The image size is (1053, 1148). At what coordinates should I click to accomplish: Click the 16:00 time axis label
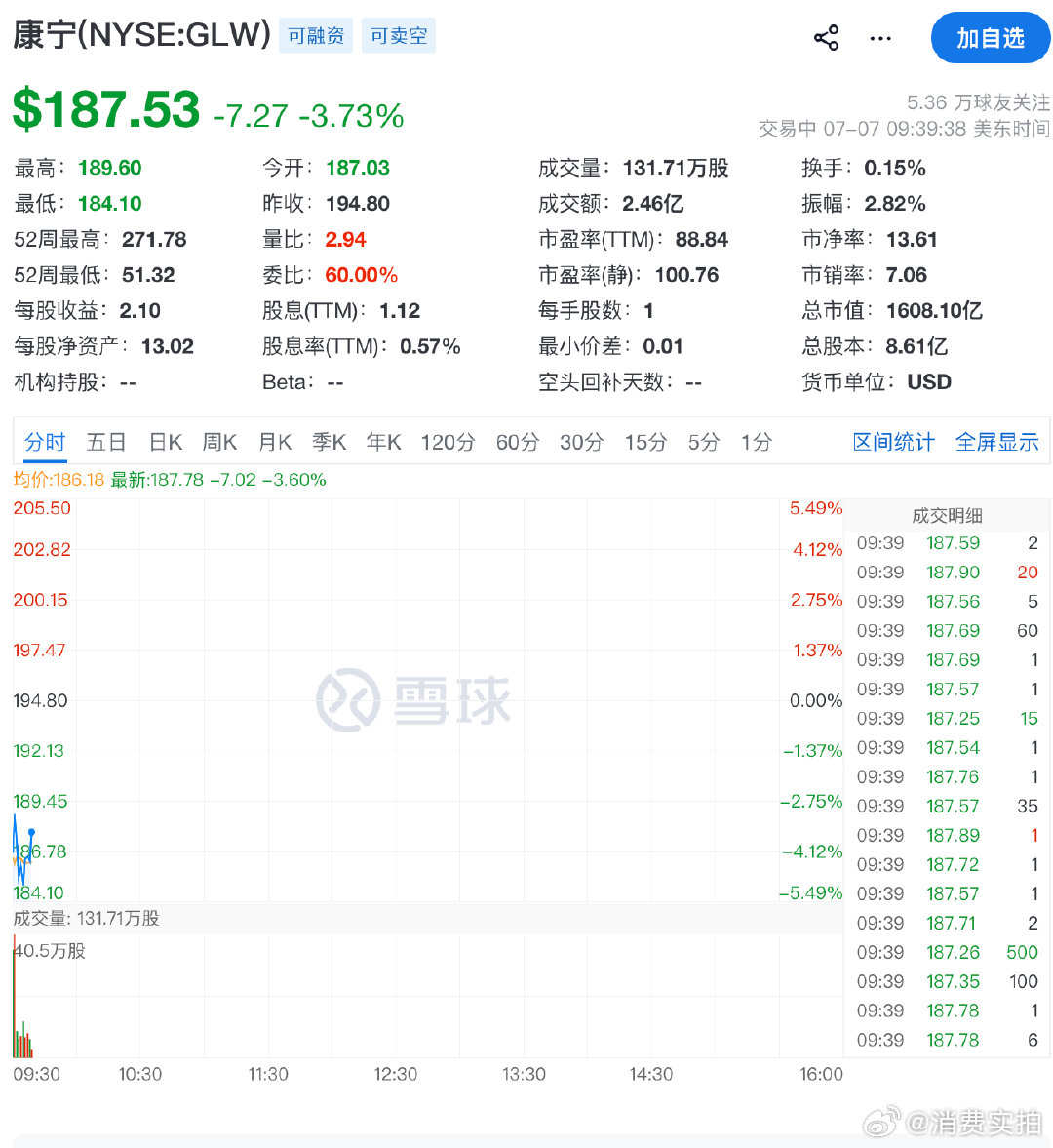(x=821, y=1075)
